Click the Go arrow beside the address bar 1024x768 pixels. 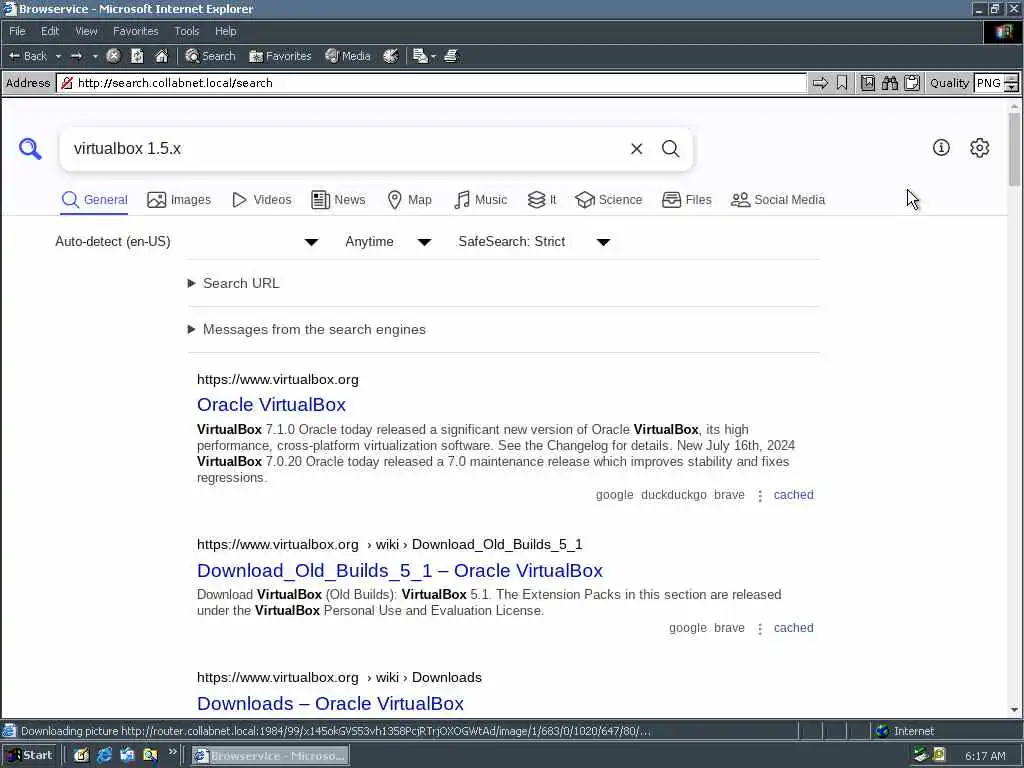[x=820, y=83]
